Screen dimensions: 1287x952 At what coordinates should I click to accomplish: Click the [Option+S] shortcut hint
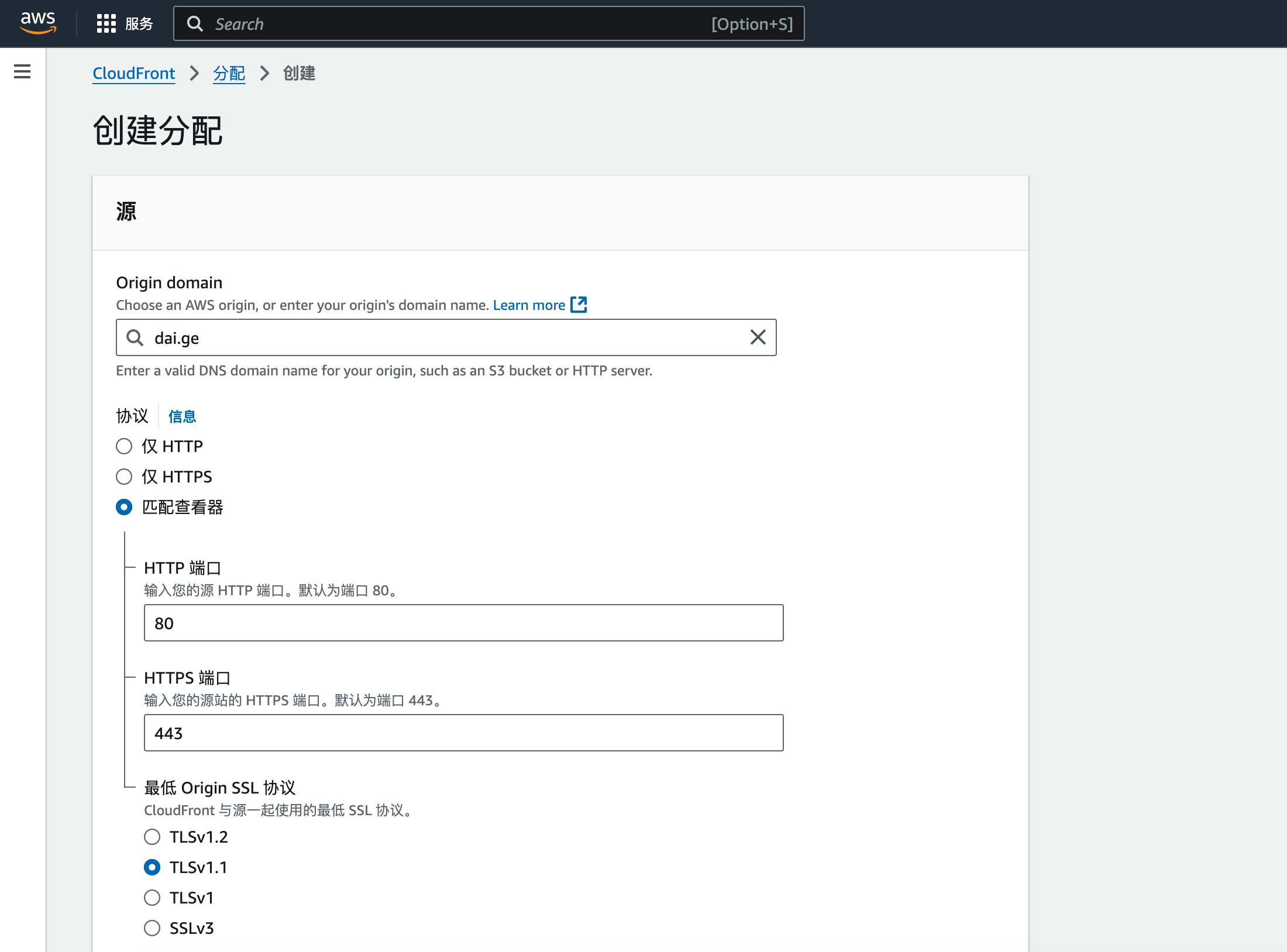point(752,24)
